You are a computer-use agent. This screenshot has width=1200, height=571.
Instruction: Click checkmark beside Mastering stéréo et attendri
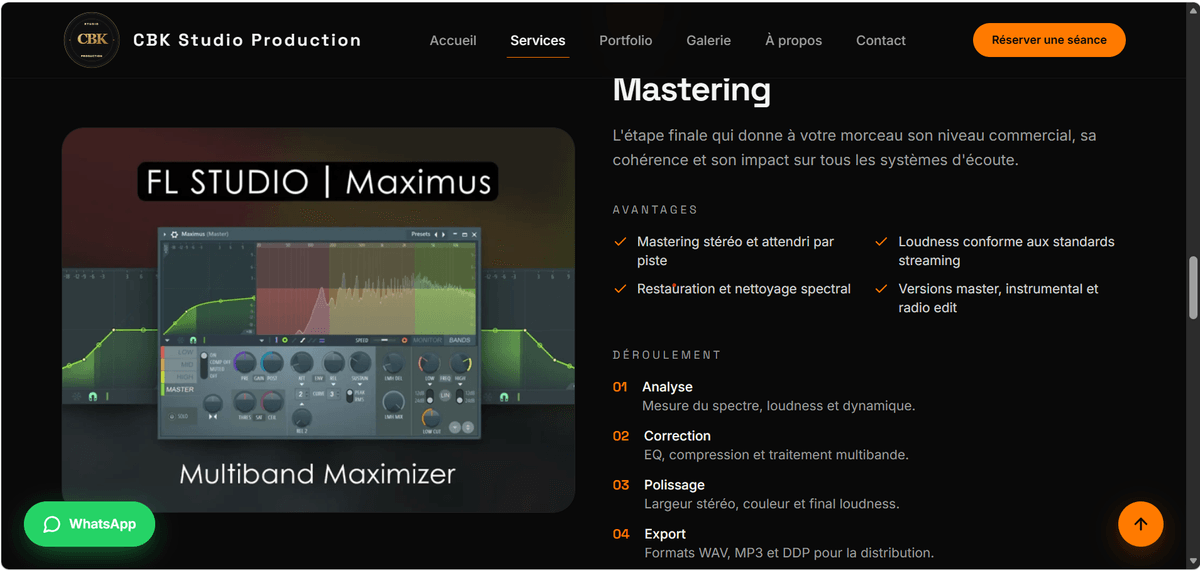tap(620, 242)
